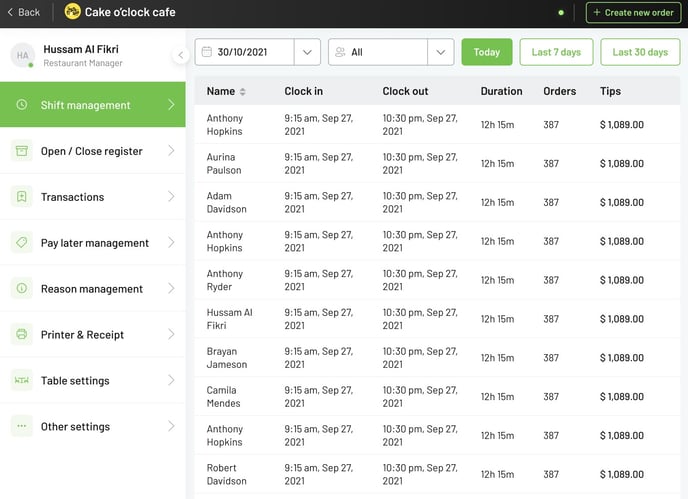The height and width of the screenshot is (499, 688).
Task: Open Reason management menu item
Action: 93,288
